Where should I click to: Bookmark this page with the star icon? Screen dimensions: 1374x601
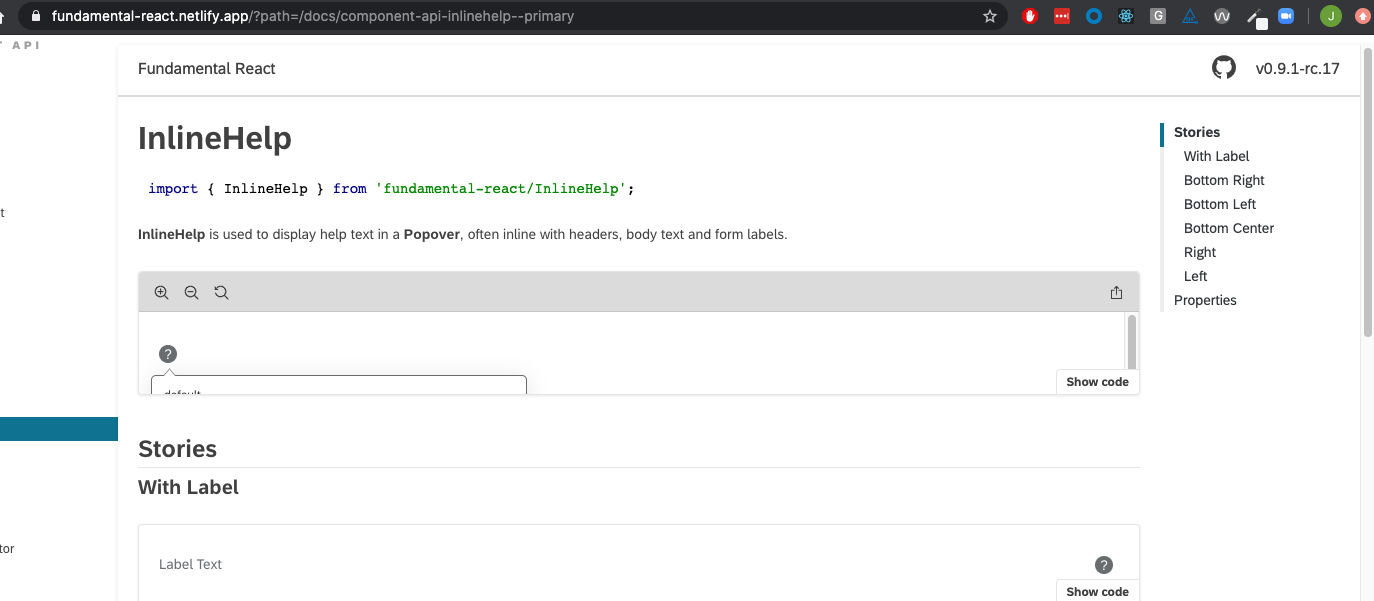coord(989,16)
